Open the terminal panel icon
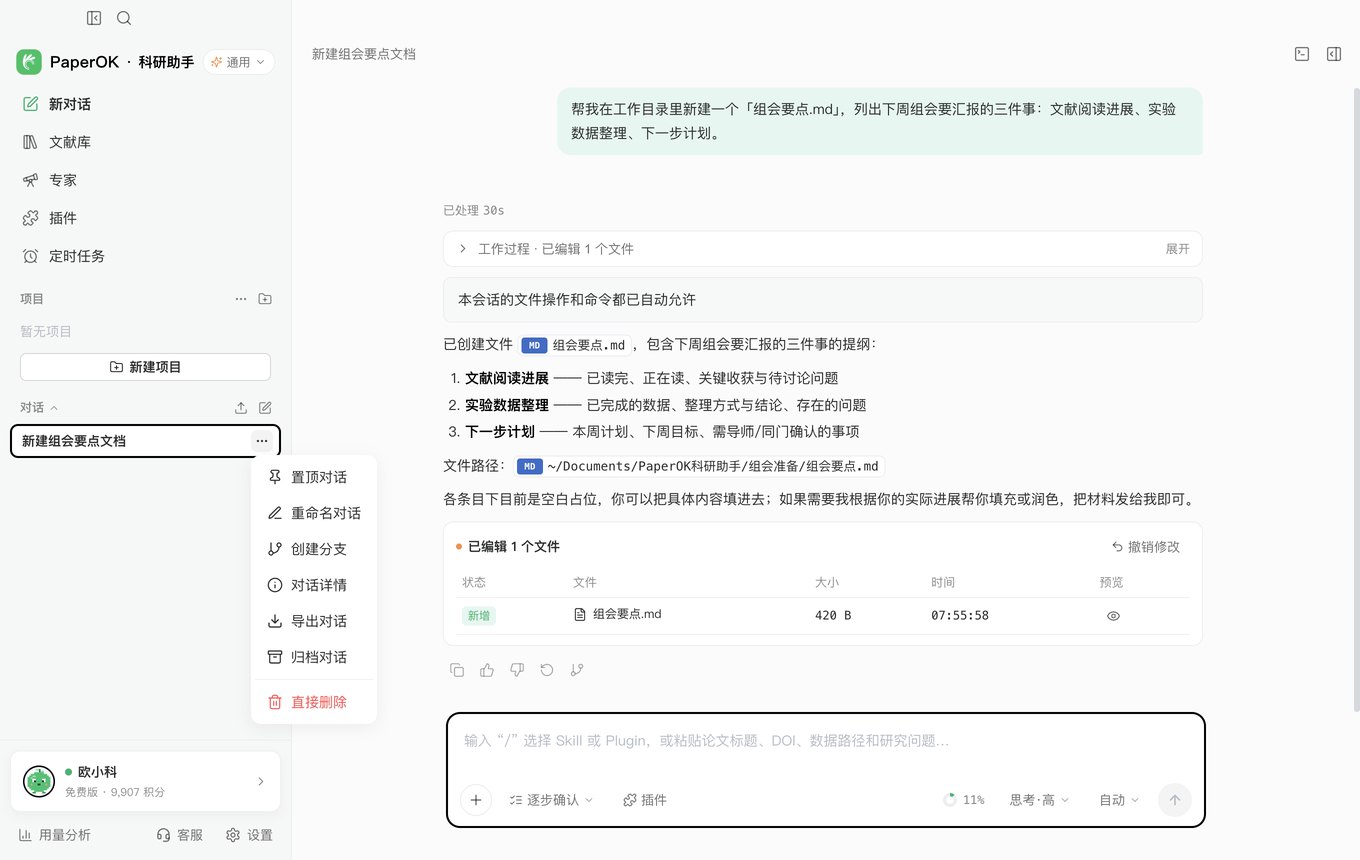Viewport: 1360px width, 860px height. [1302, 54]
